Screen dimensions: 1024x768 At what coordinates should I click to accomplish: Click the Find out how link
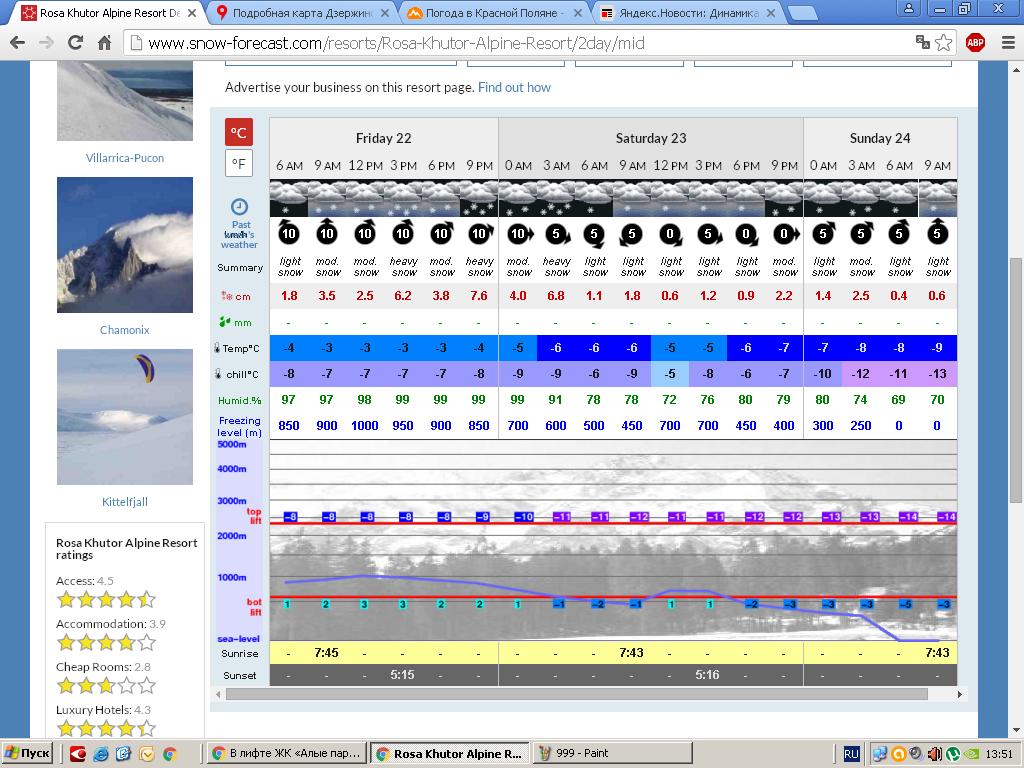514,88
